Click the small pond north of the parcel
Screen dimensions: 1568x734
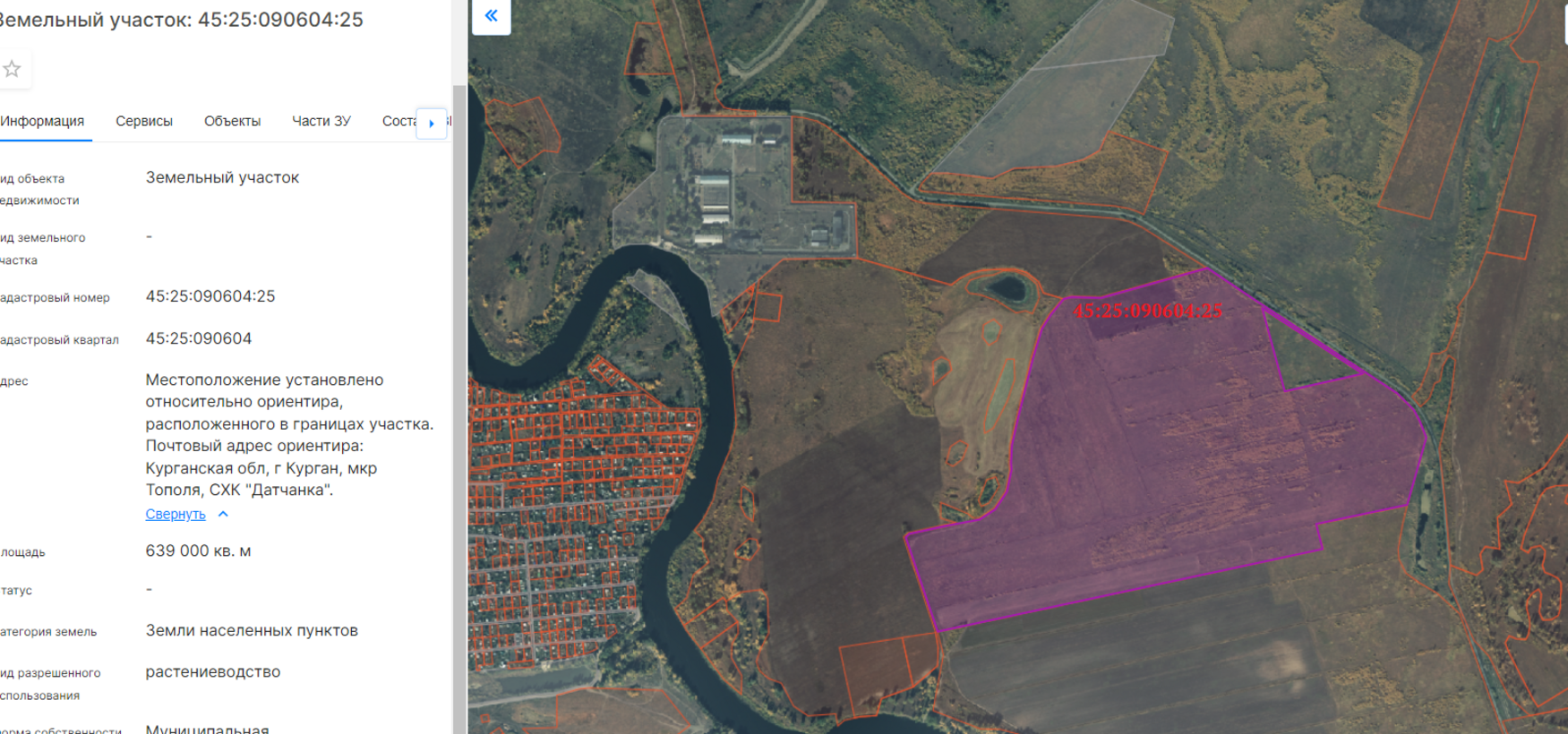coord(1005,288)
